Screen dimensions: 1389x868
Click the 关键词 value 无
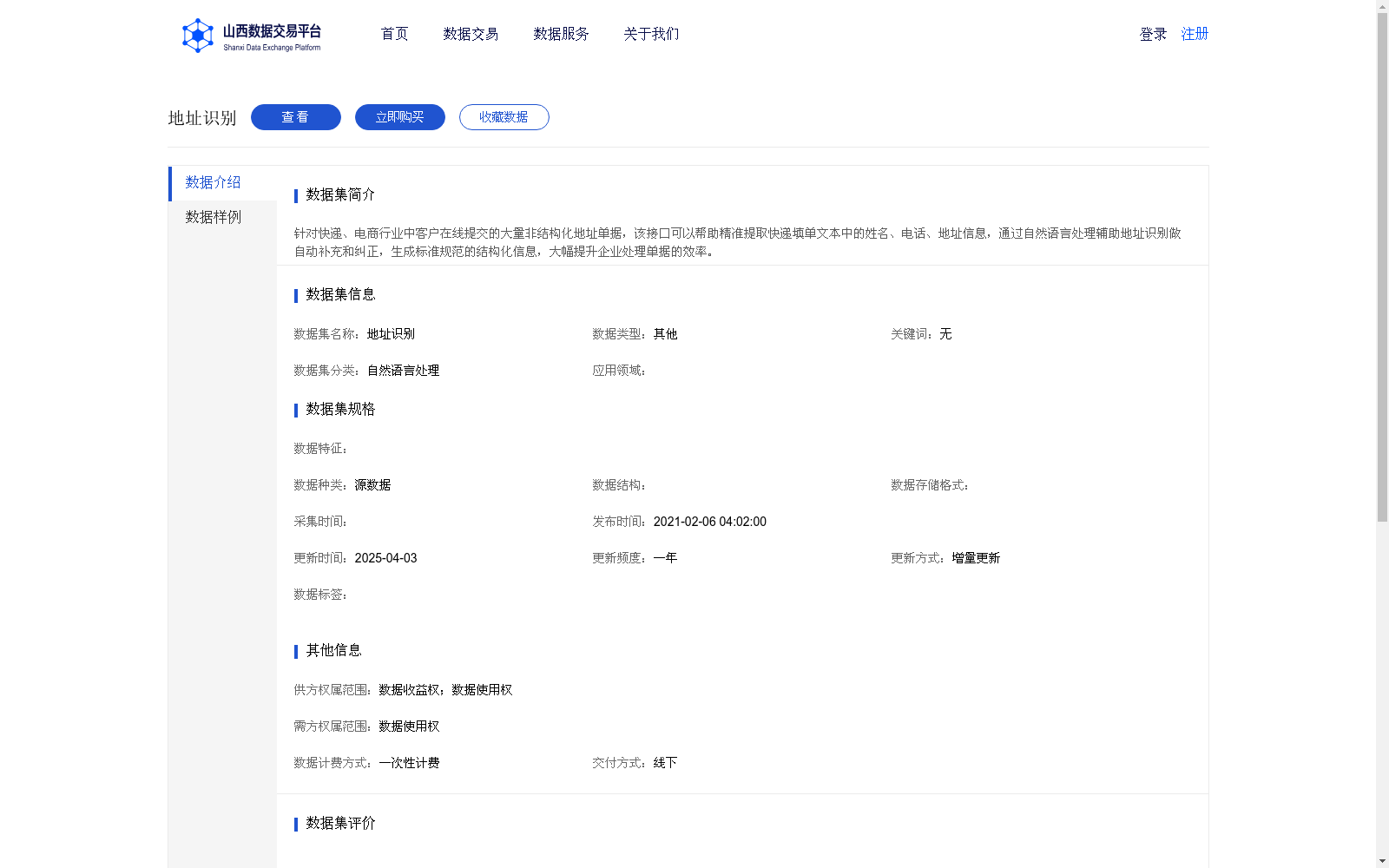pyautogui.click(x=945, y=334)
